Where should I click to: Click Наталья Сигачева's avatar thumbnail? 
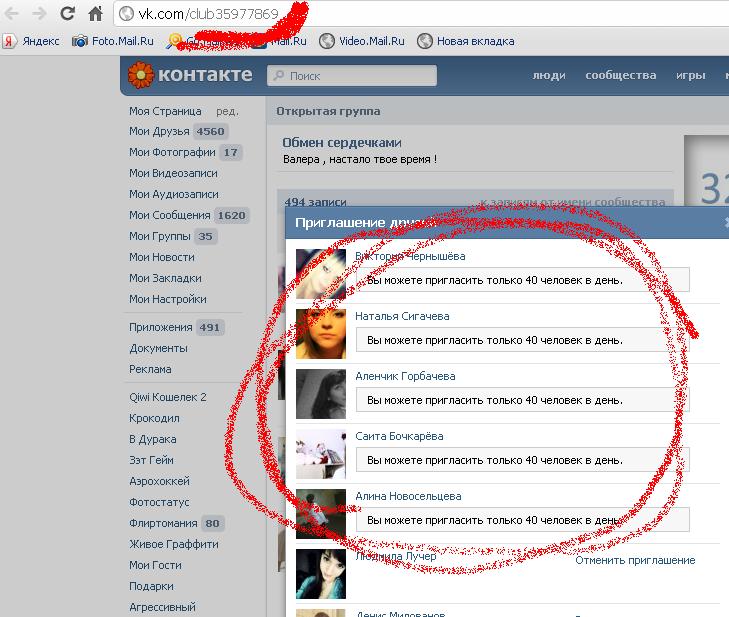(321, 334)
